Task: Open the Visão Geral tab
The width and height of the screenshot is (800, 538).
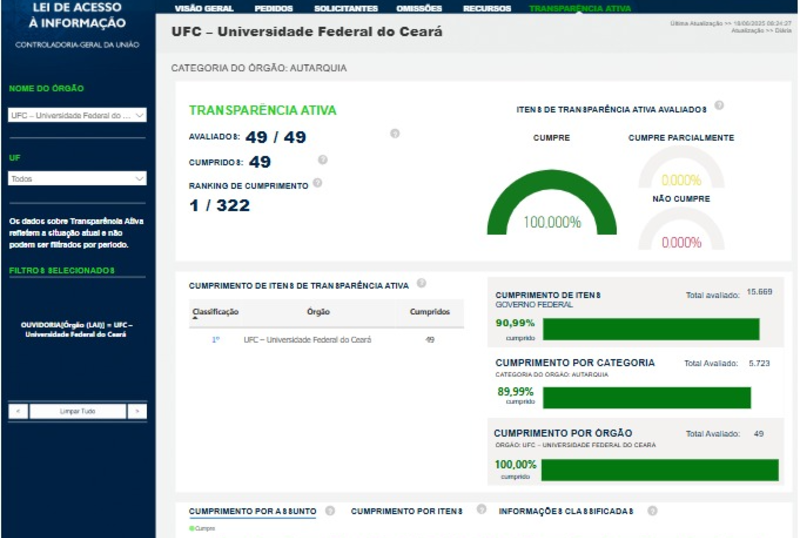Action: tap(204, 8)
